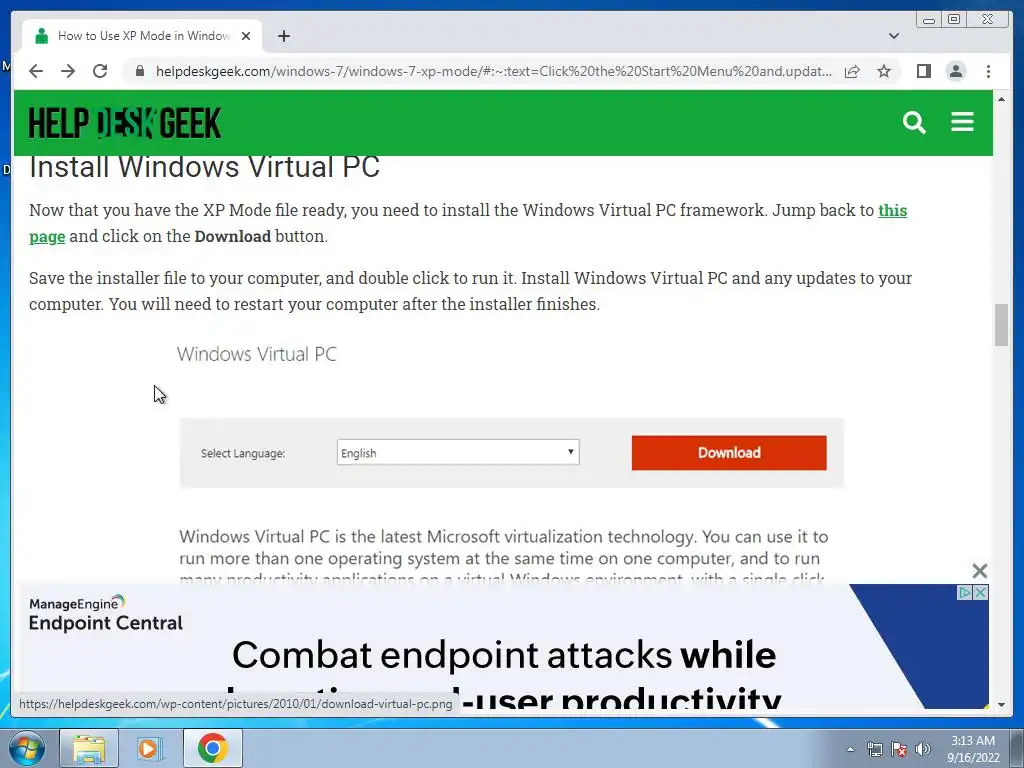This screenshot has width=1024, height=768.
Task: Open Help Desk Geek home logo
Action: (x=125, y=123)
